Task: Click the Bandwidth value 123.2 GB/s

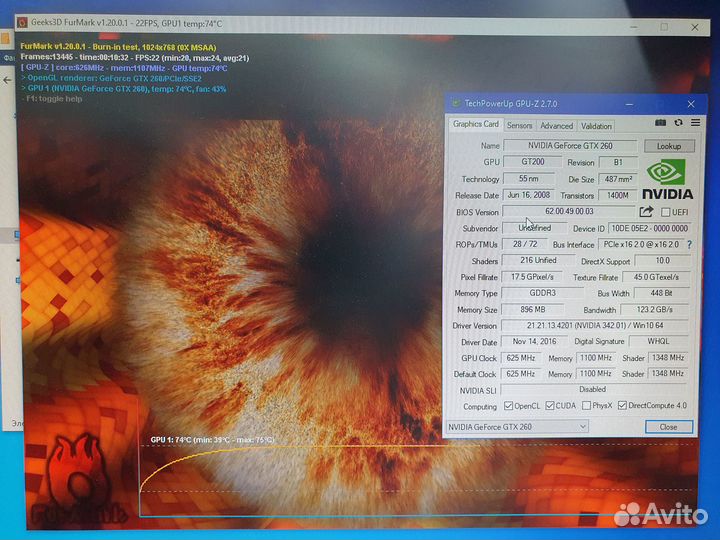Action: [x=654, y=310]
